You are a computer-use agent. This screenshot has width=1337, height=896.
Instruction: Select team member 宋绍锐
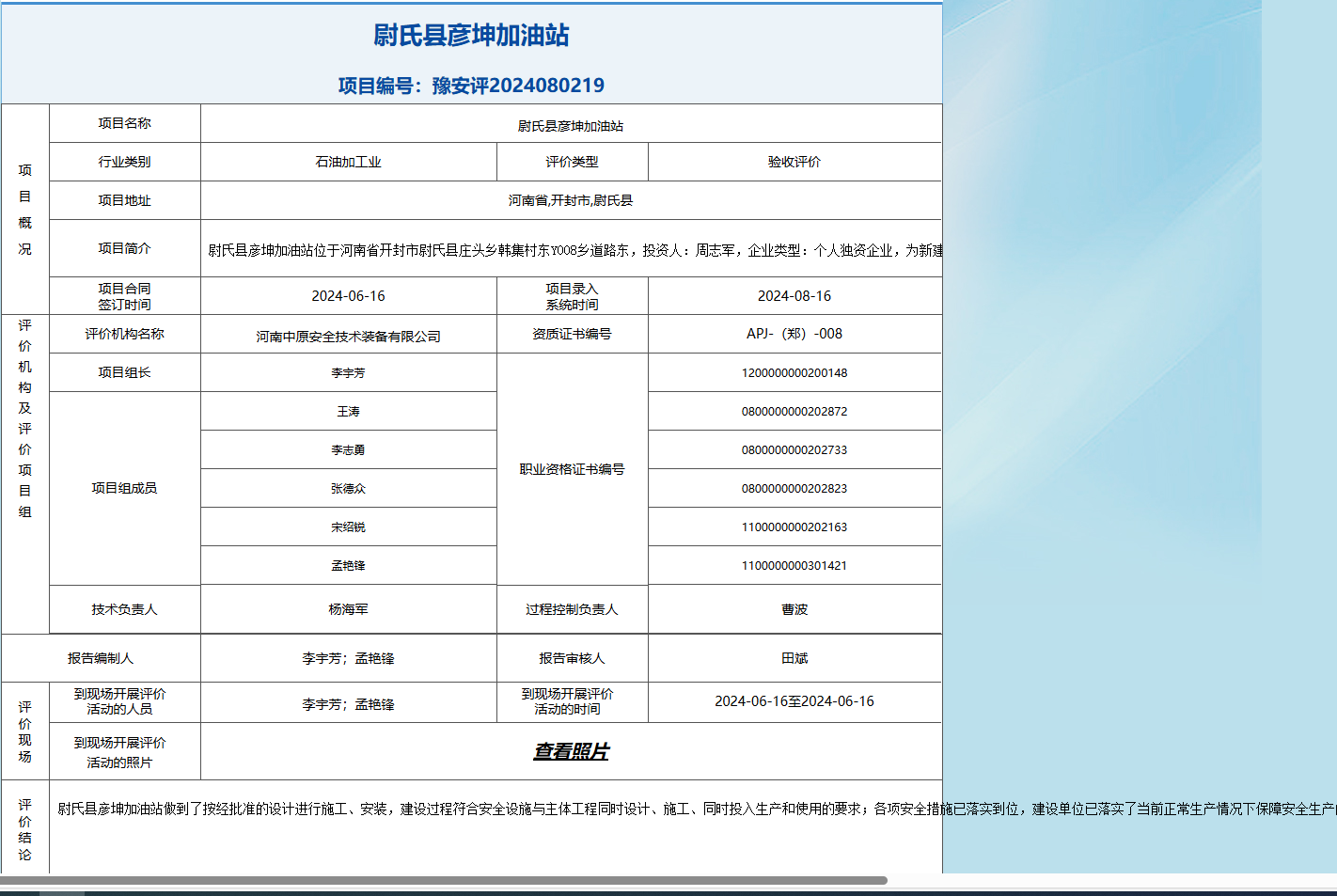pyautogui.click(x=349, y=527)
